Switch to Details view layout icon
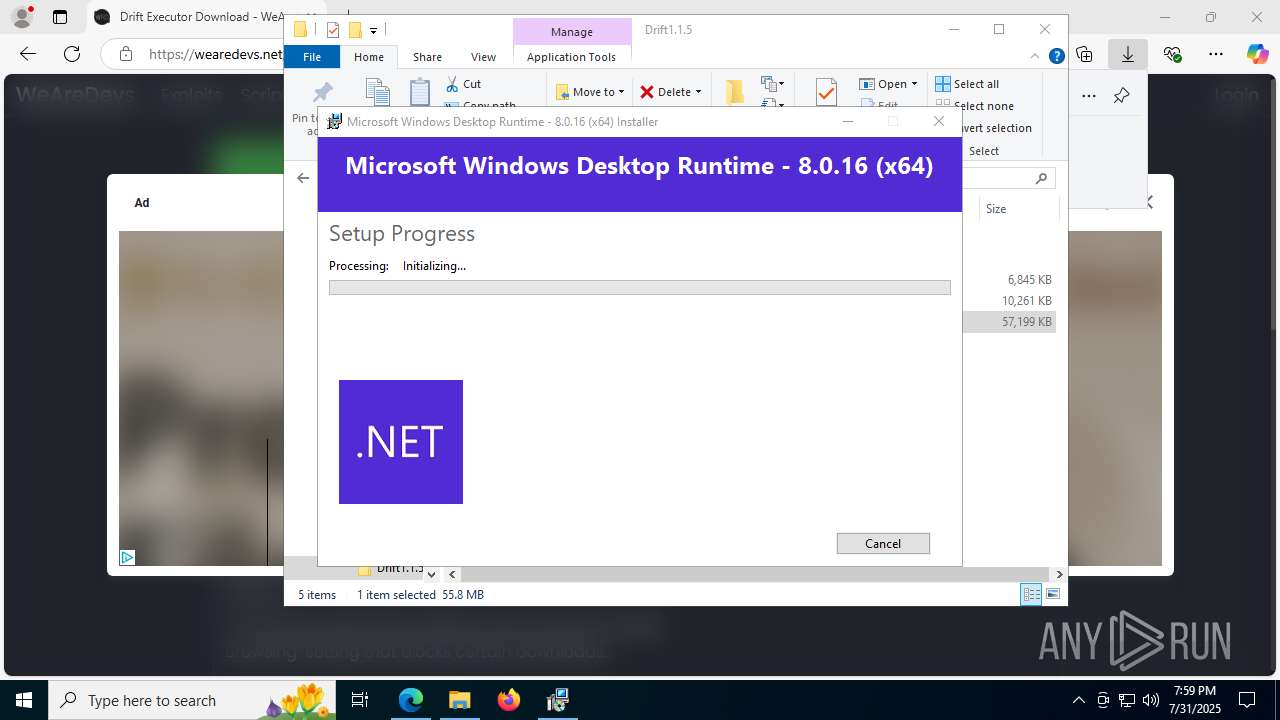 pos(1031,594)
